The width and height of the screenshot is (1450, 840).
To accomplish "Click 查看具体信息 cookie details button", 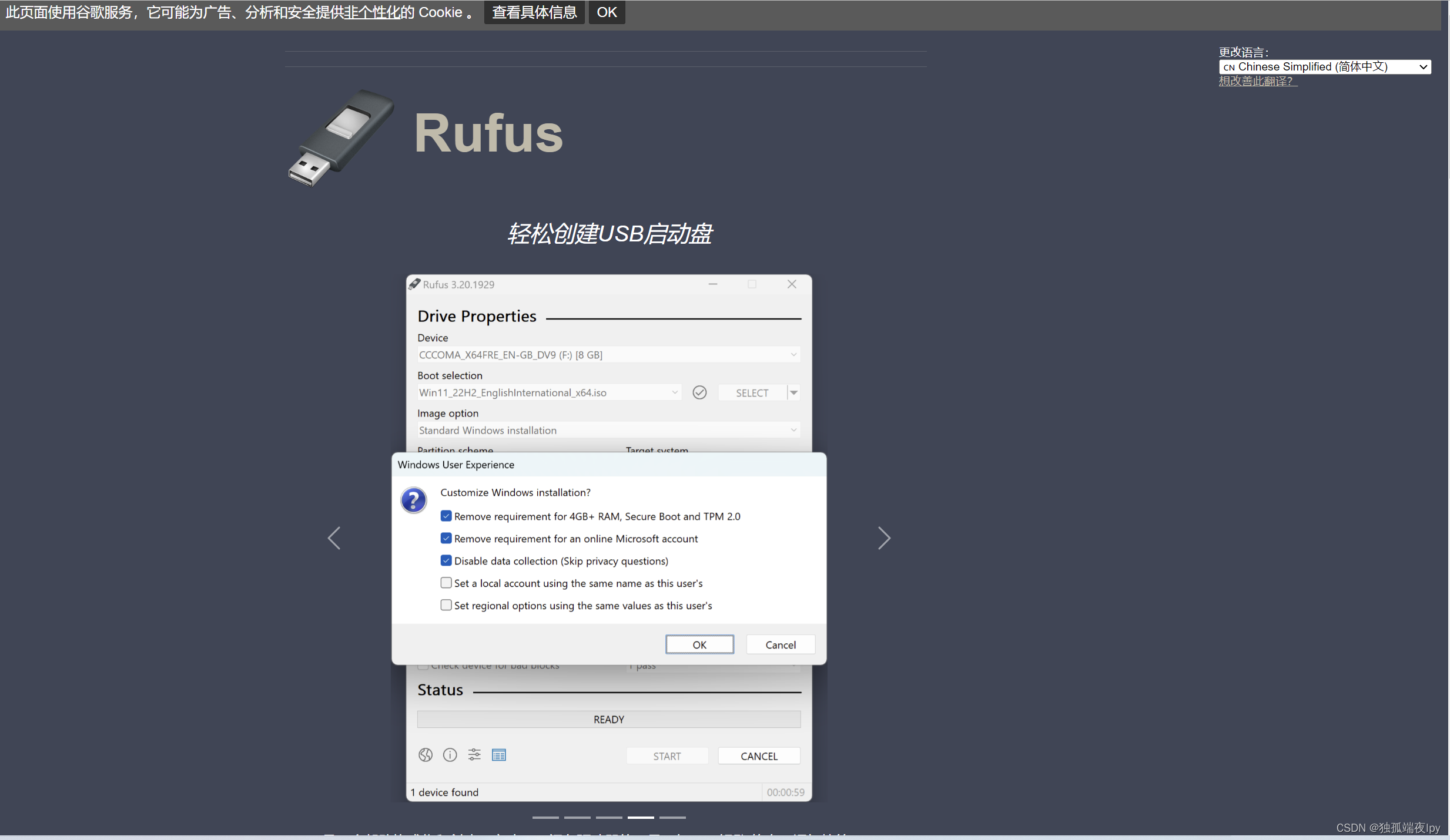I will 534,12.
